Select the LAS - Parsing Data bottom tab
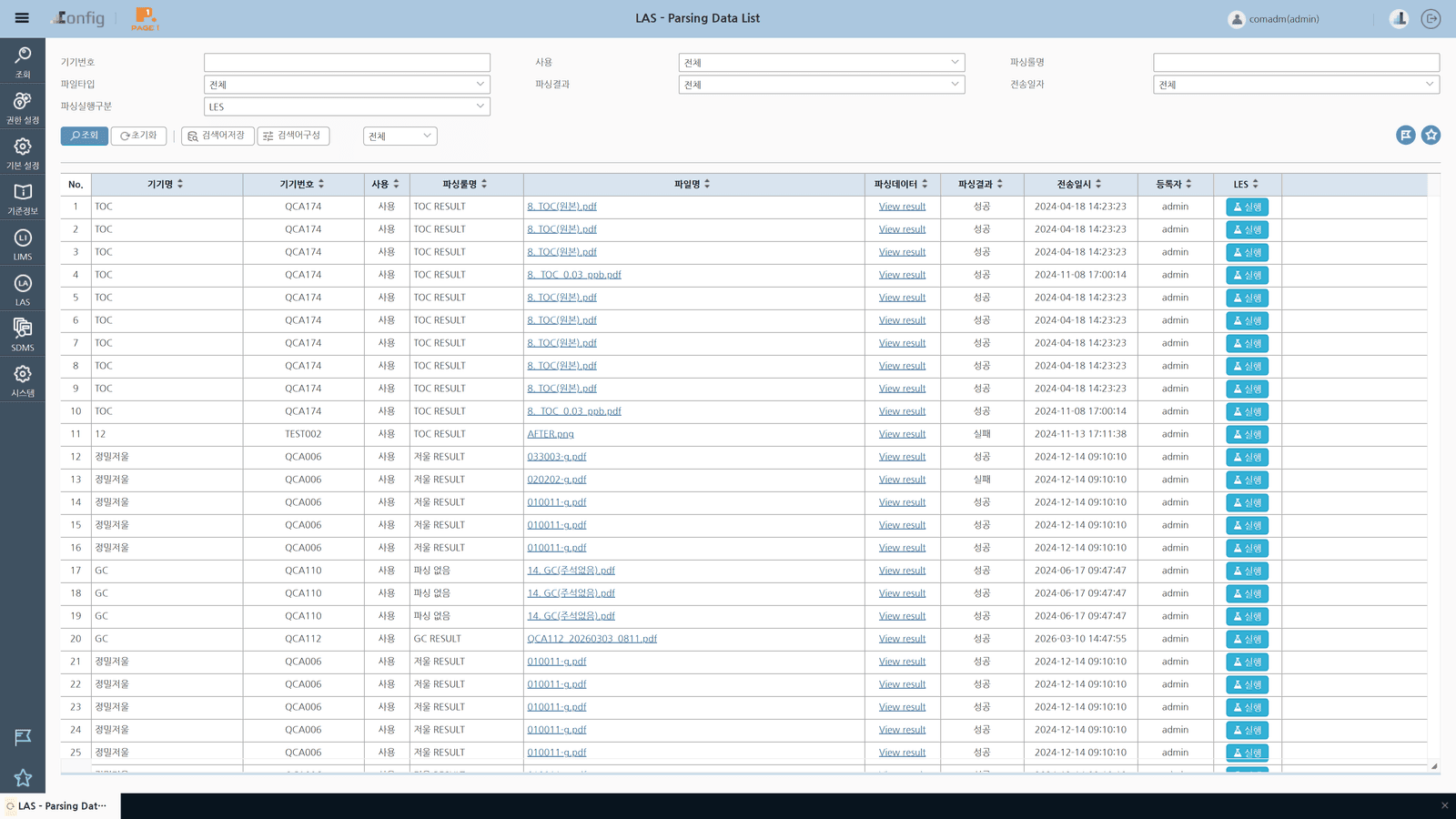This screenshot has width=1456, height=819. 60,805
